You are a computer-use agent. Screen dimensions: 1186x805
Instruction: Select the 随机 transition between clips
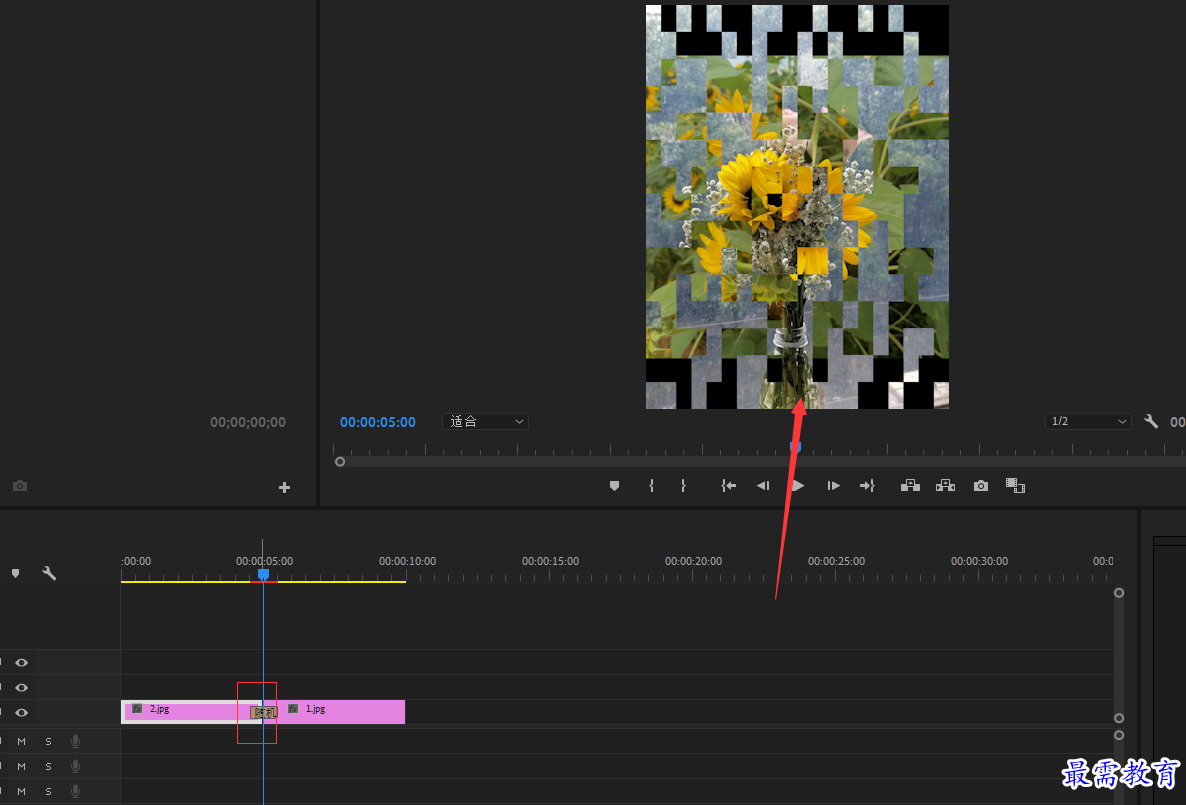[x=264, y=713]
